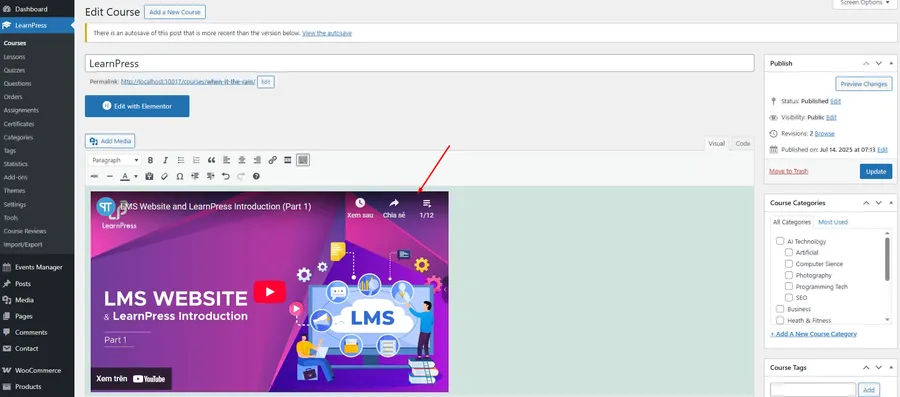The image size is (900, 397).
Task: Check the SEO category
Action: 789,298
